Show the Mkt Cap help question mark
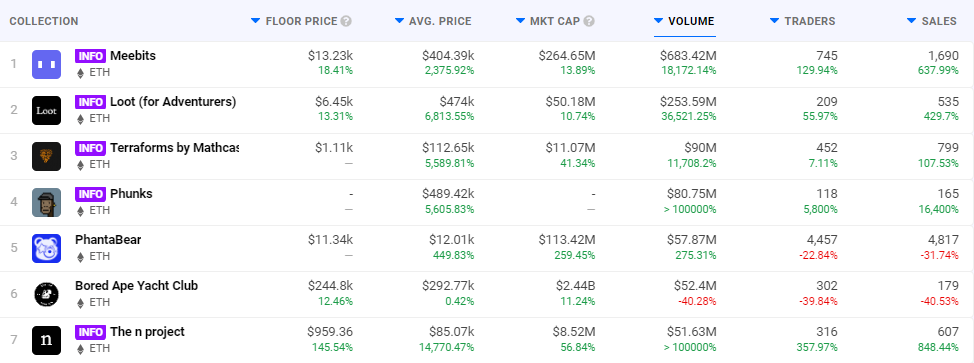974x363 pixels. tap(589, 21)
